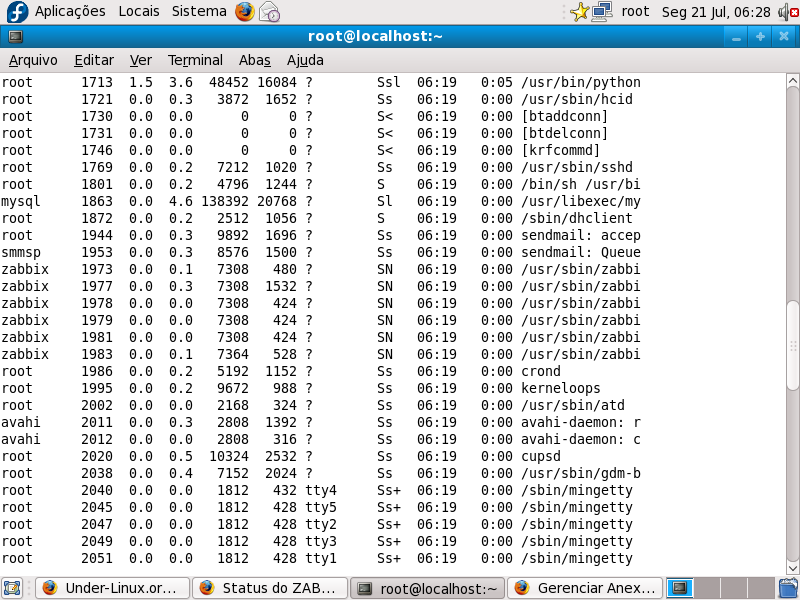Click PID 2051 in the last row
The width and height of the screenshot is (800, 600).
tap(97, 558)
